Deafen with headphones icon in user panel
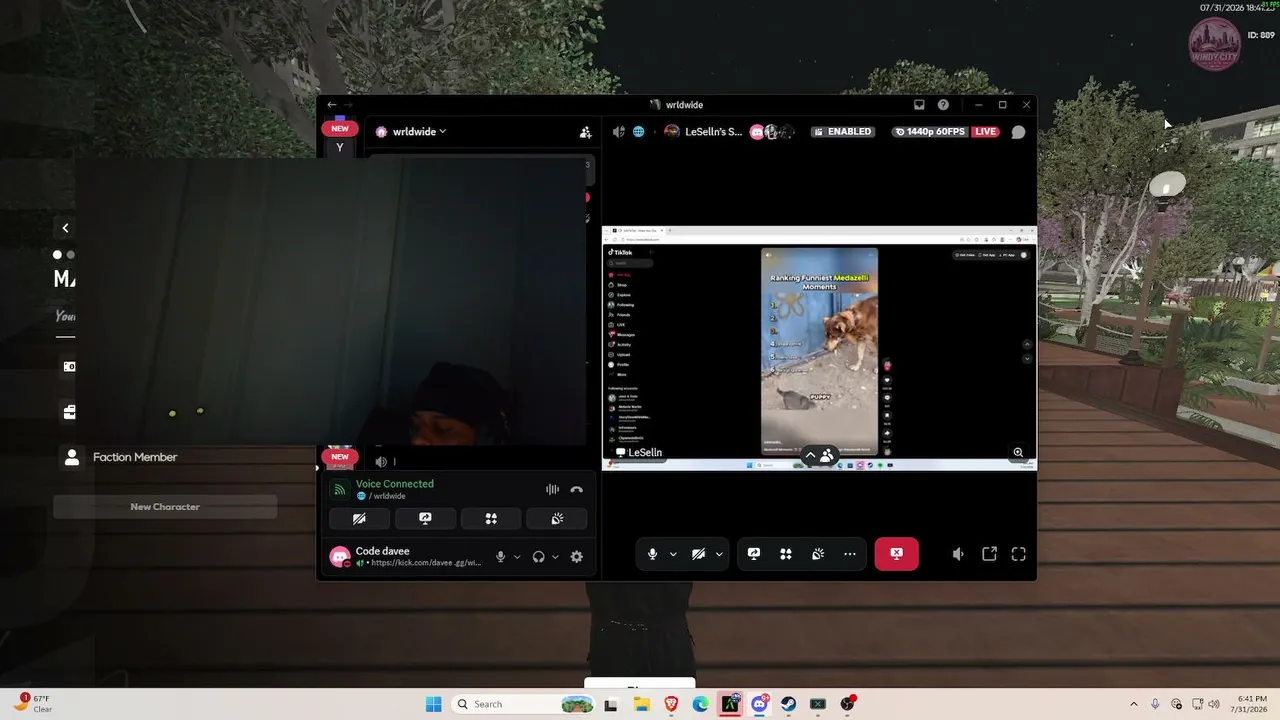The image size is (1280, 720). 539,557
